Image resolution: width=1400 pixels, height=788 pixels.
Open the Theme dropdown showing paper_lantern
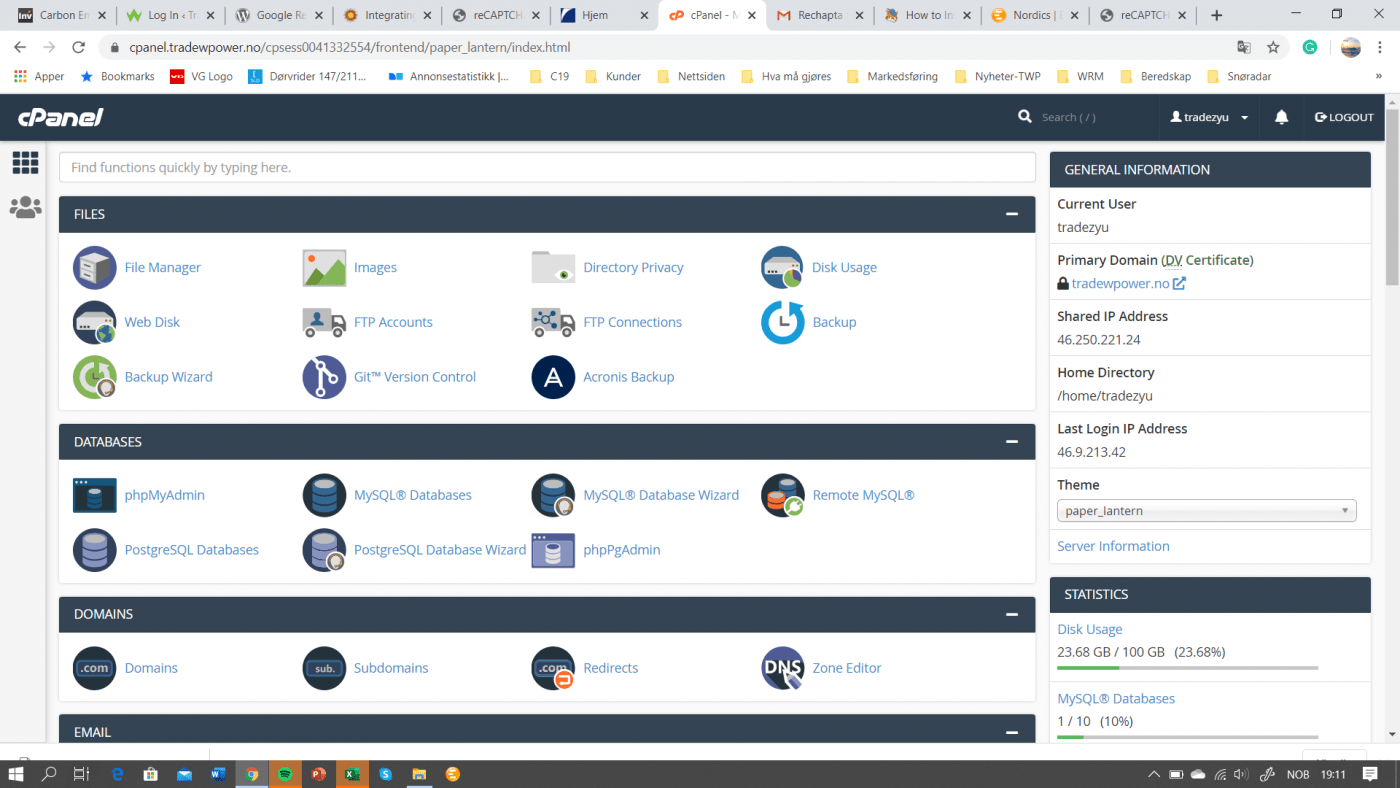tap(1206, 511)
